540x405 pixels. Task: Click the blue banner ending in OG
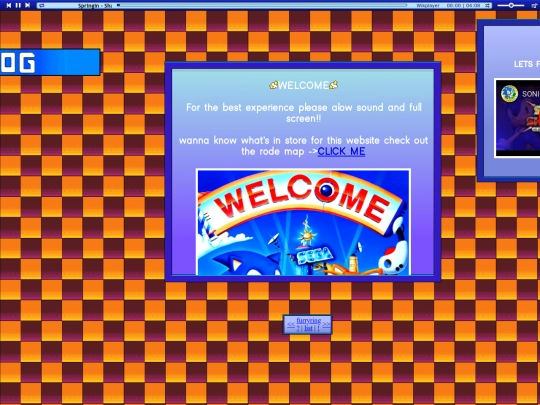[50, 62]
